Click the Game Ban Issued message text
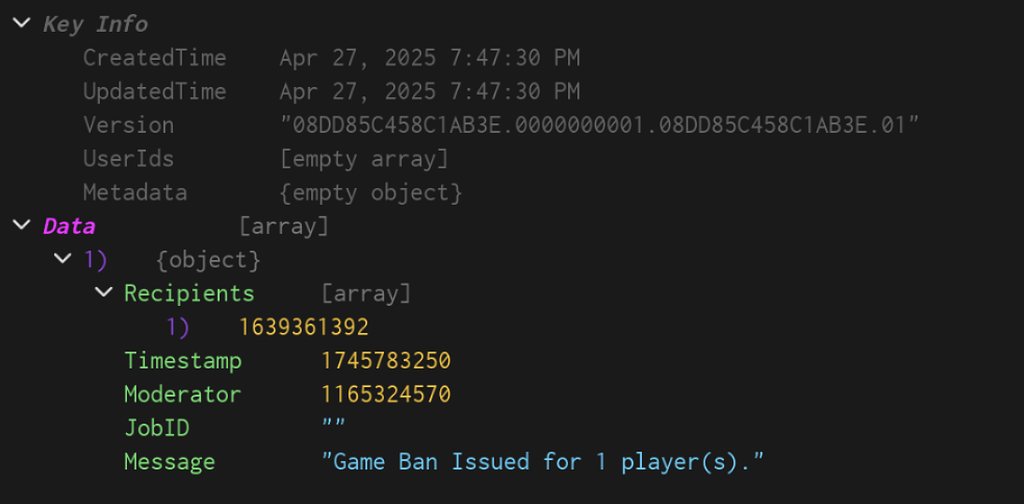The image size is (1024, 504). tap(543, 462)
